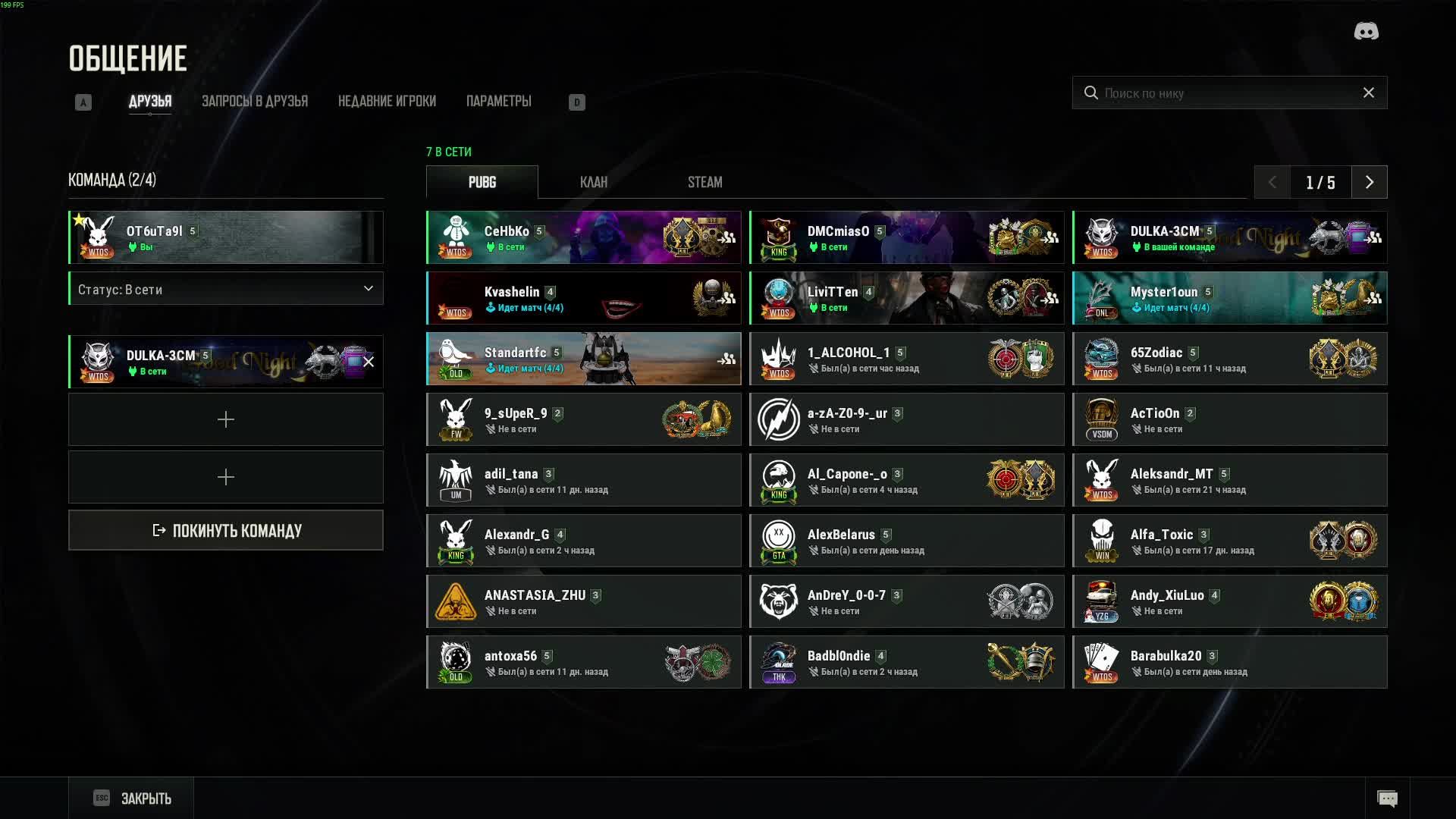Image resolution: width=1456 pixels, height=819 pixels.
Task: Switch to the STEAM friends tab
Action: [705, 182]
